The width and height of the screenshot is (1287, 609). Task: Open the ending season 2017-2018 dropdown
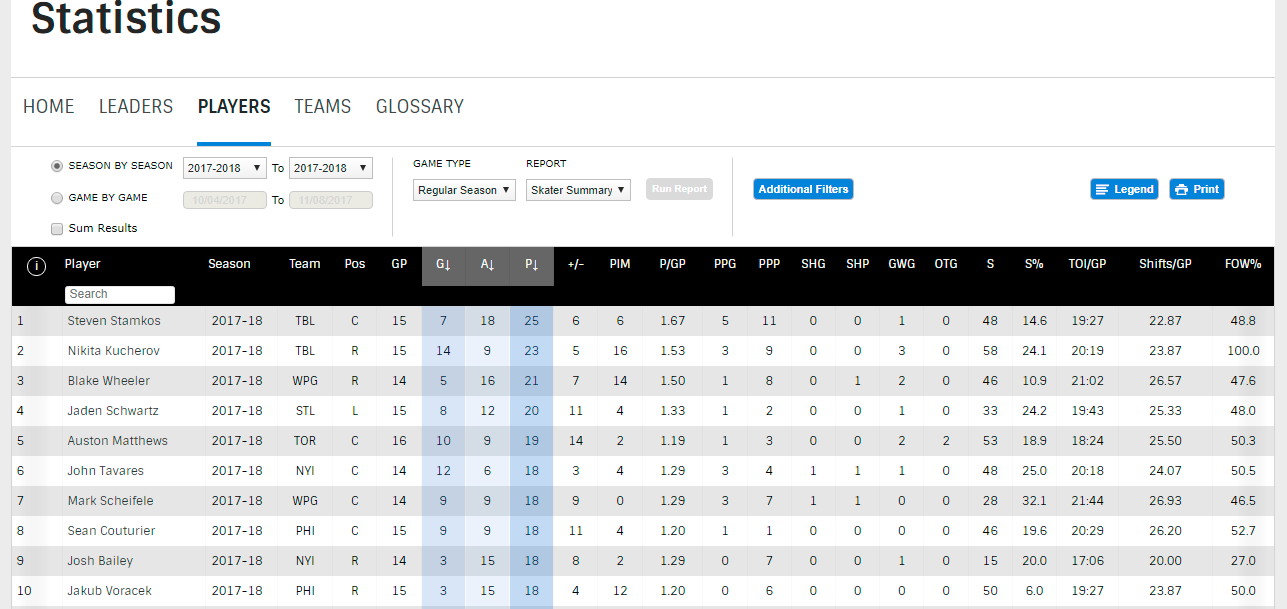[331, 168]
